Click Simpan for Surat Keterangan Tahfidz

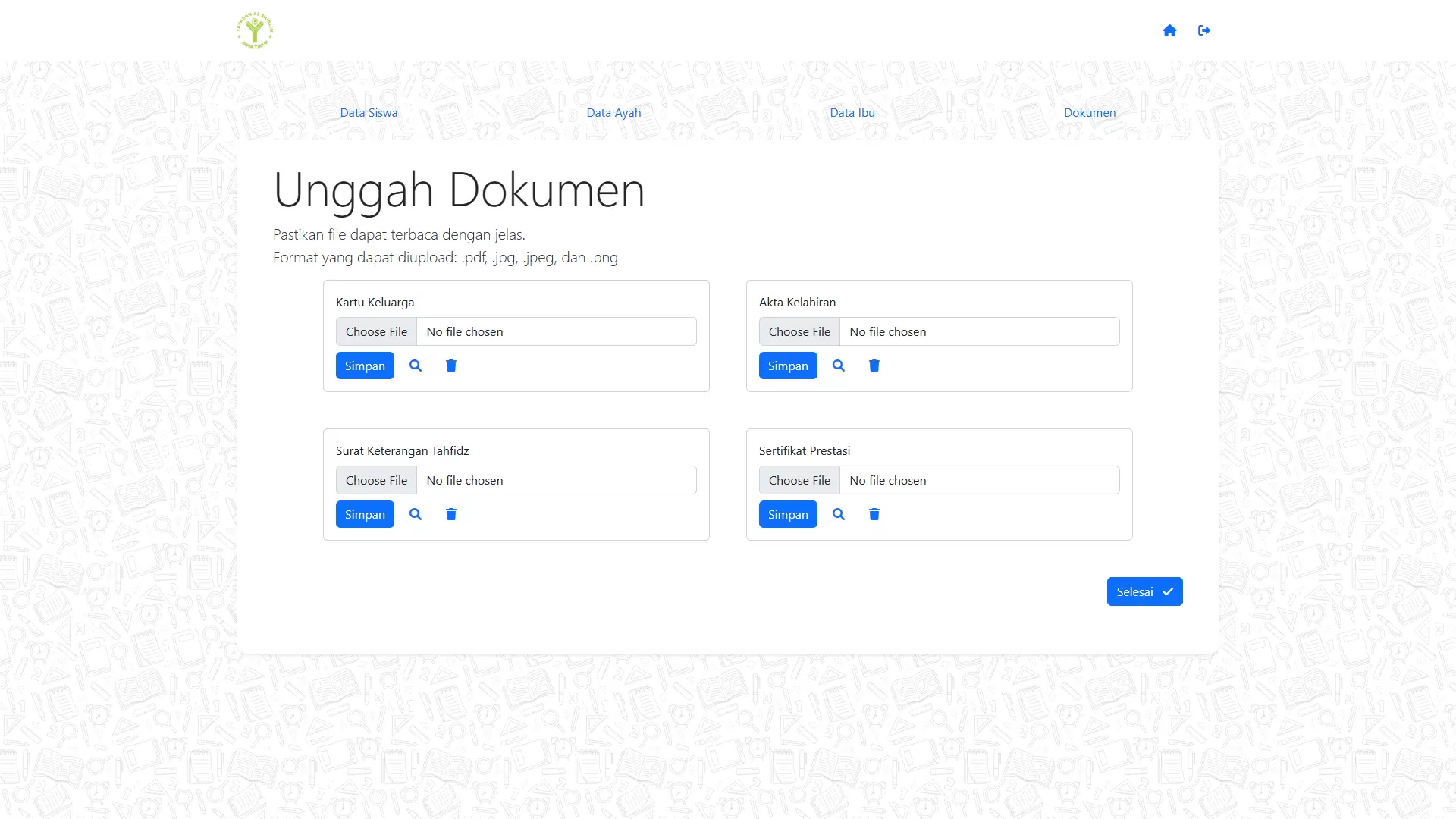(x=365, y=513)
